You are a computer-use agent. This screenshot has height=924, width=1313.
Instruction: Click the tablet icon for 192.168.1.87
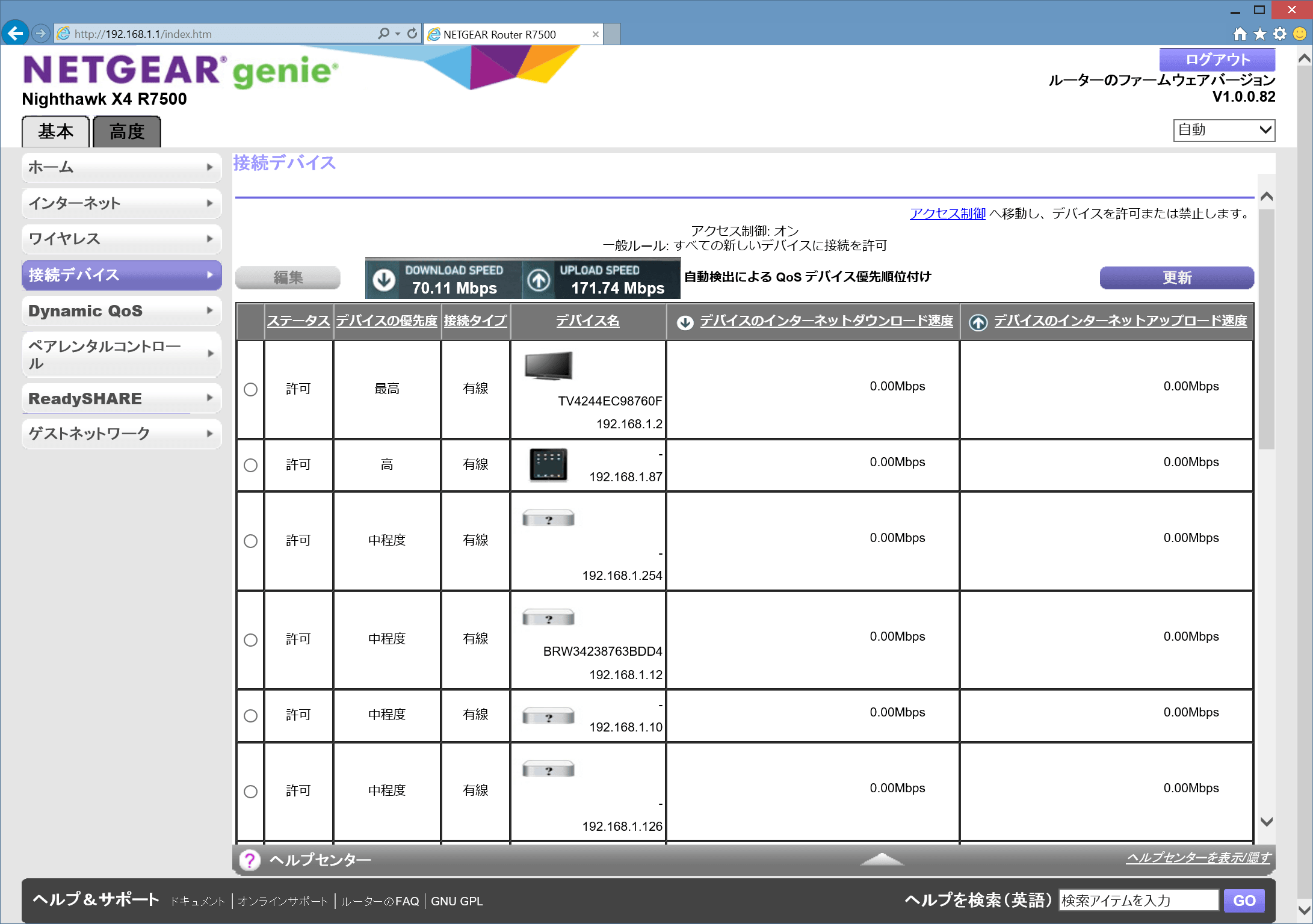coord(548,464)
